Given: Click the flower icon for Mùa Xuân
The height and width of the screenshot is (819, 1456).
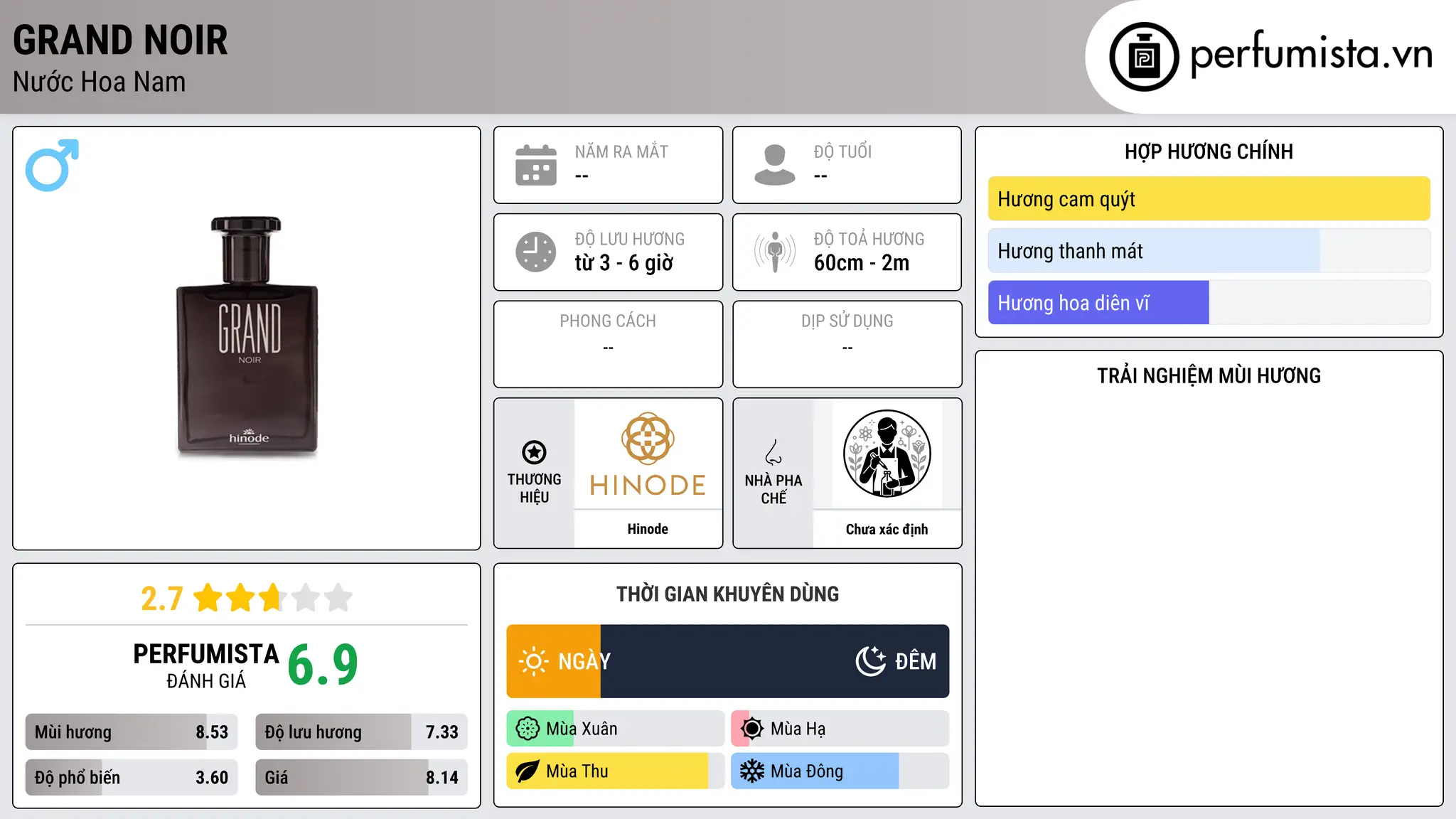Looking at the screenshot, I should coord(528,729).
